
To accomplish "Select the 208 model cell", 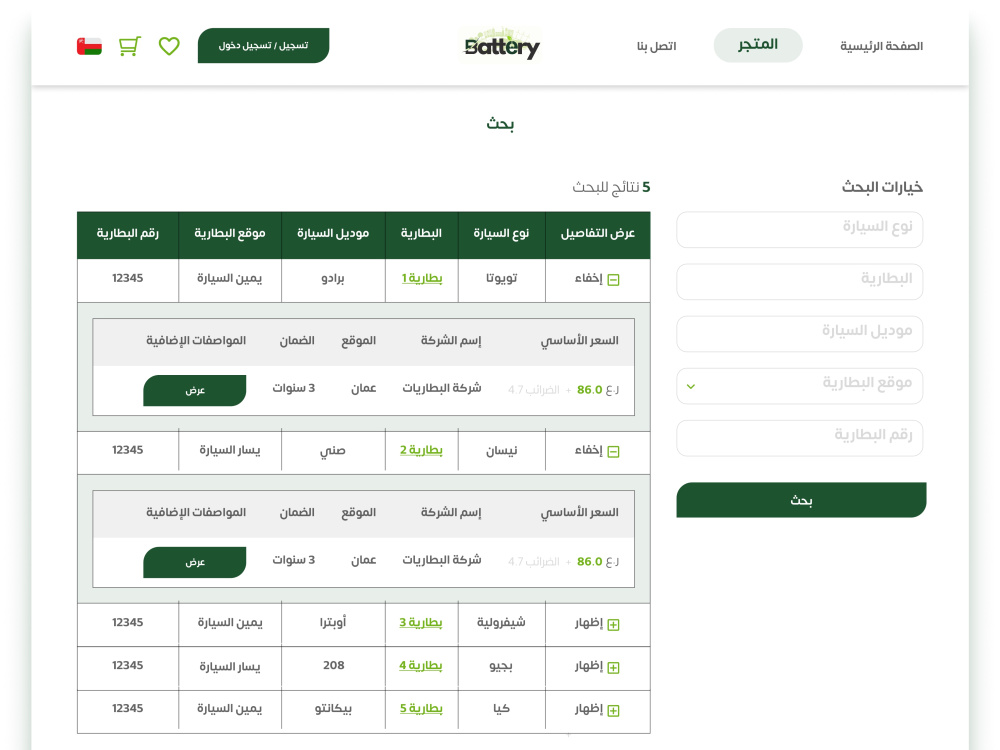I will point(333,666).
